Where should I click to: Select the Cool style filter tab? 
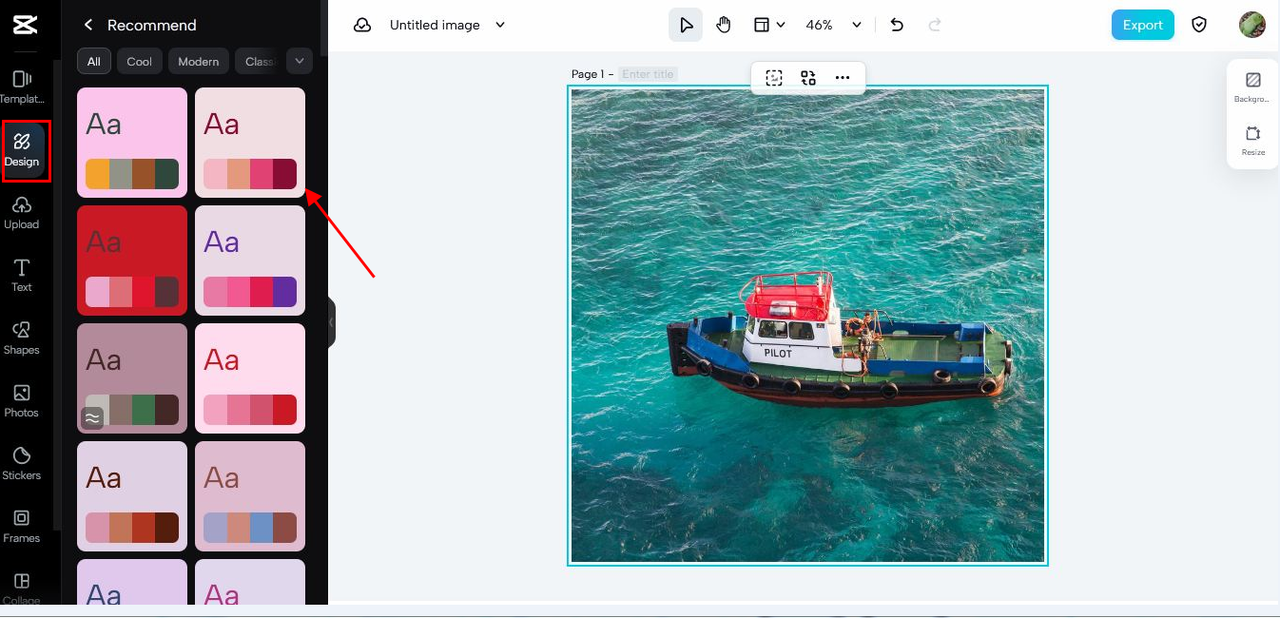(x=139, y=61)
